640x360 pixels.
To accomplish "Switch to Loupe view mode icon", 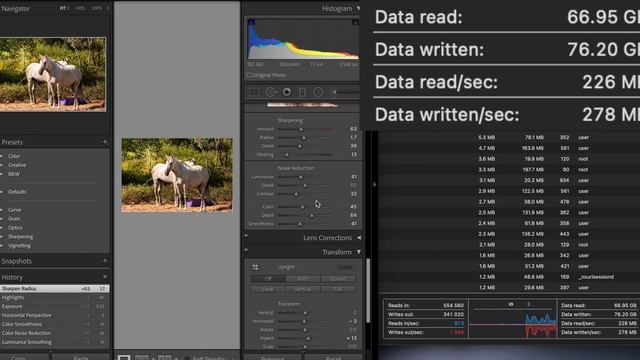I will [x=124, y=358].
